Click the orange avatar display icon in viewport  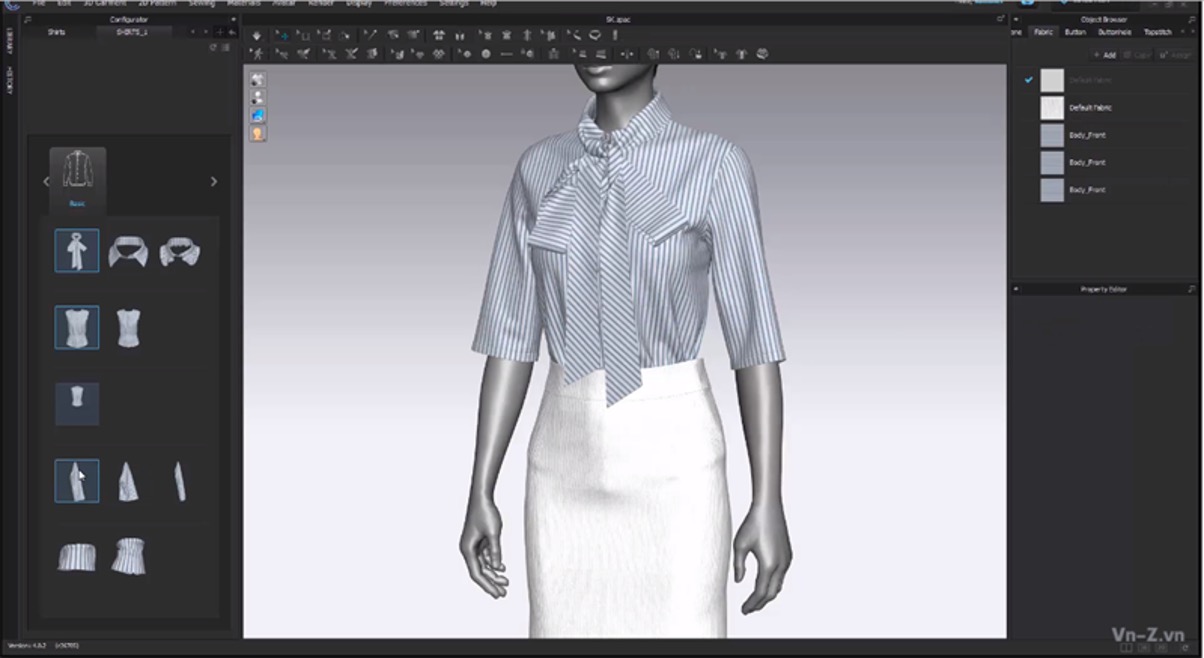click(x=258, y=133)
